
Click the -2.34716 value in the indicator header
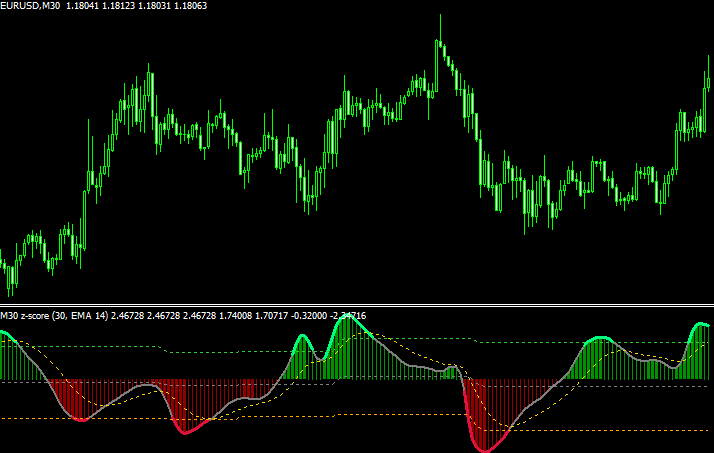344,316
